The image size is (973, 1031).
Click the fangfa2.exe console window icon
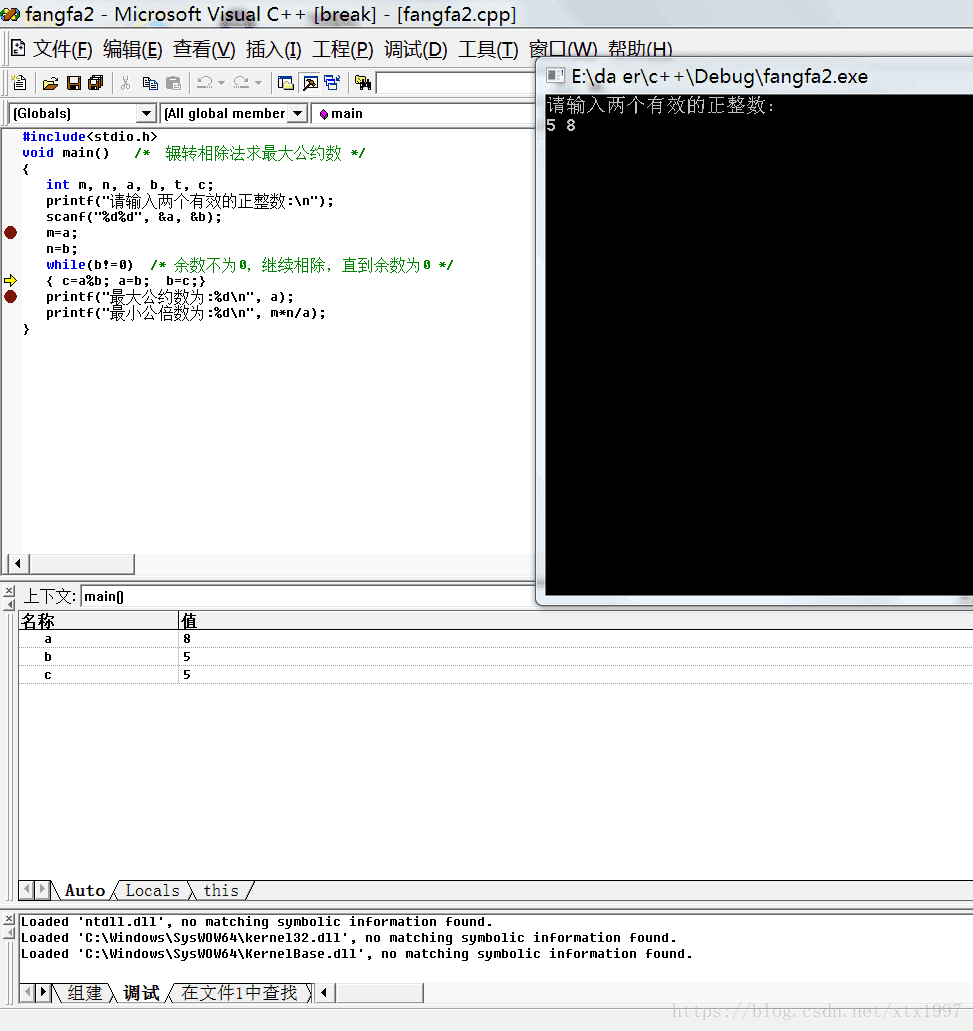[556, 76]
